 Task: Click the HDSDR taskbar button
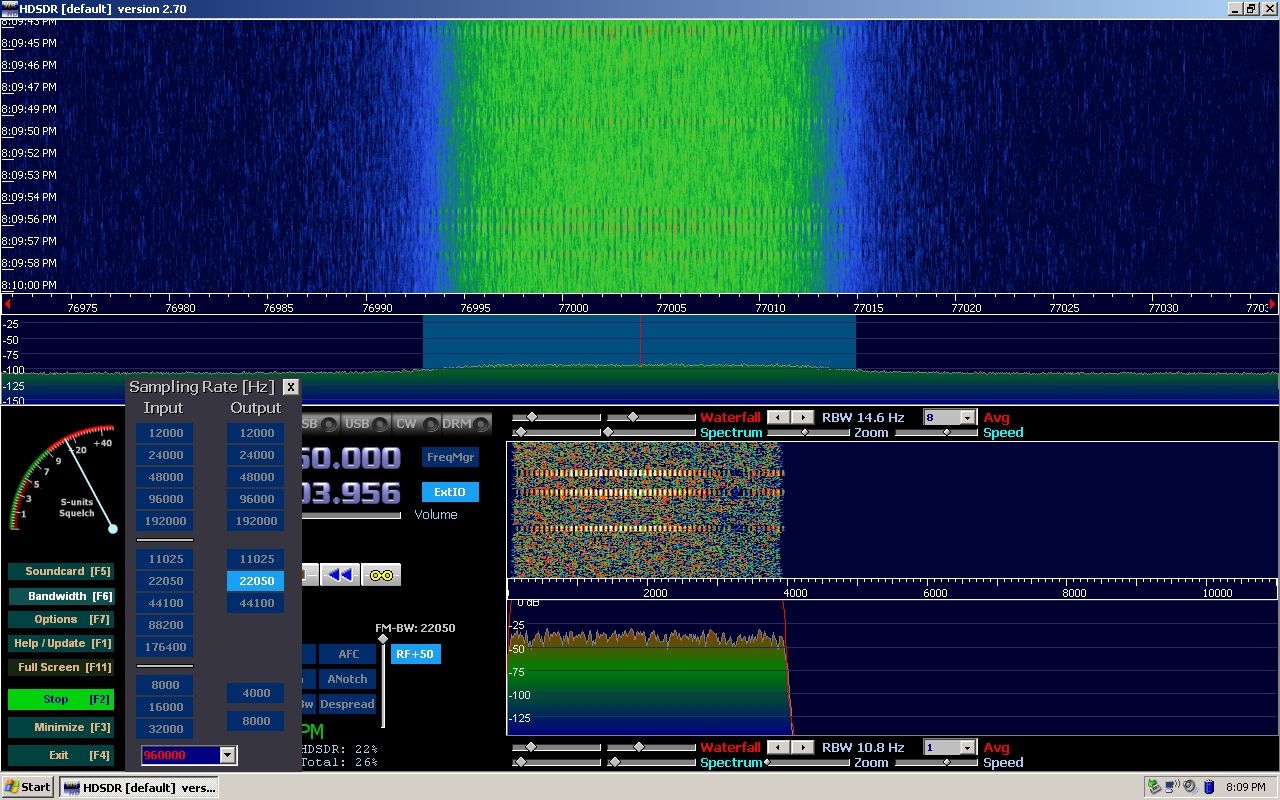(x=138, y=787)
